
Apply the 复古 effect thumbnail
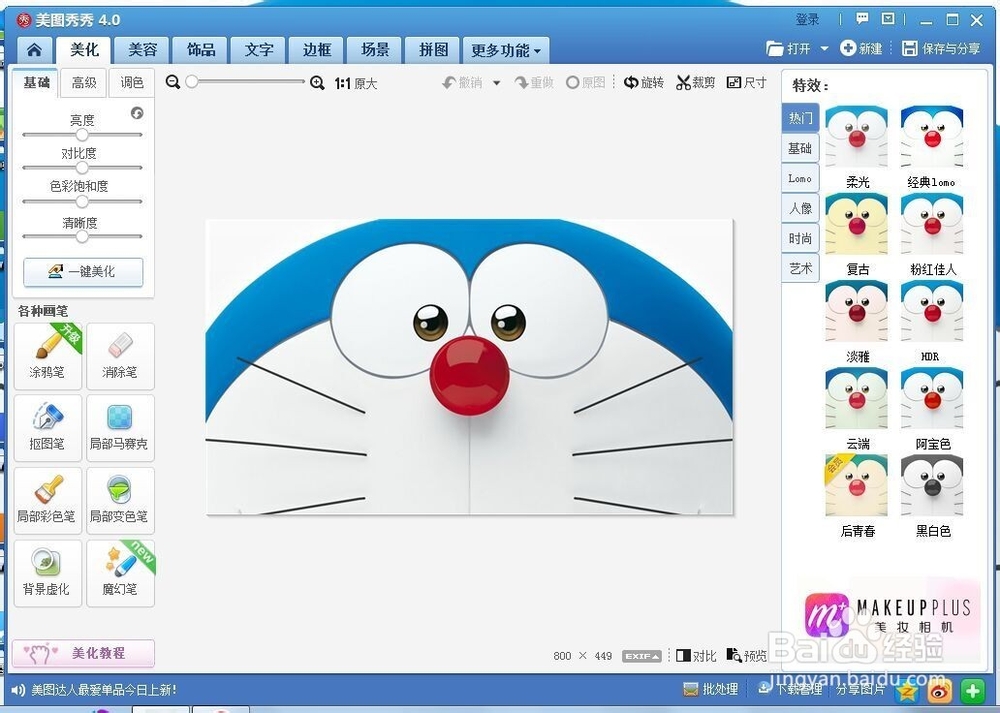coord(857,224)
